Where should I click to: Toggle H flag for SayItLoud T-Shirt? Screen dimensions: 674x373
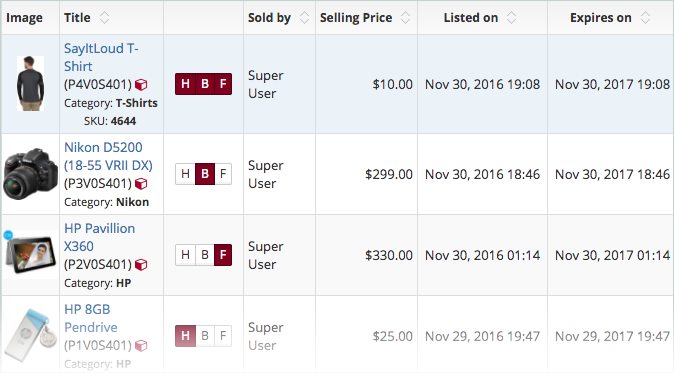pos(185,84)
